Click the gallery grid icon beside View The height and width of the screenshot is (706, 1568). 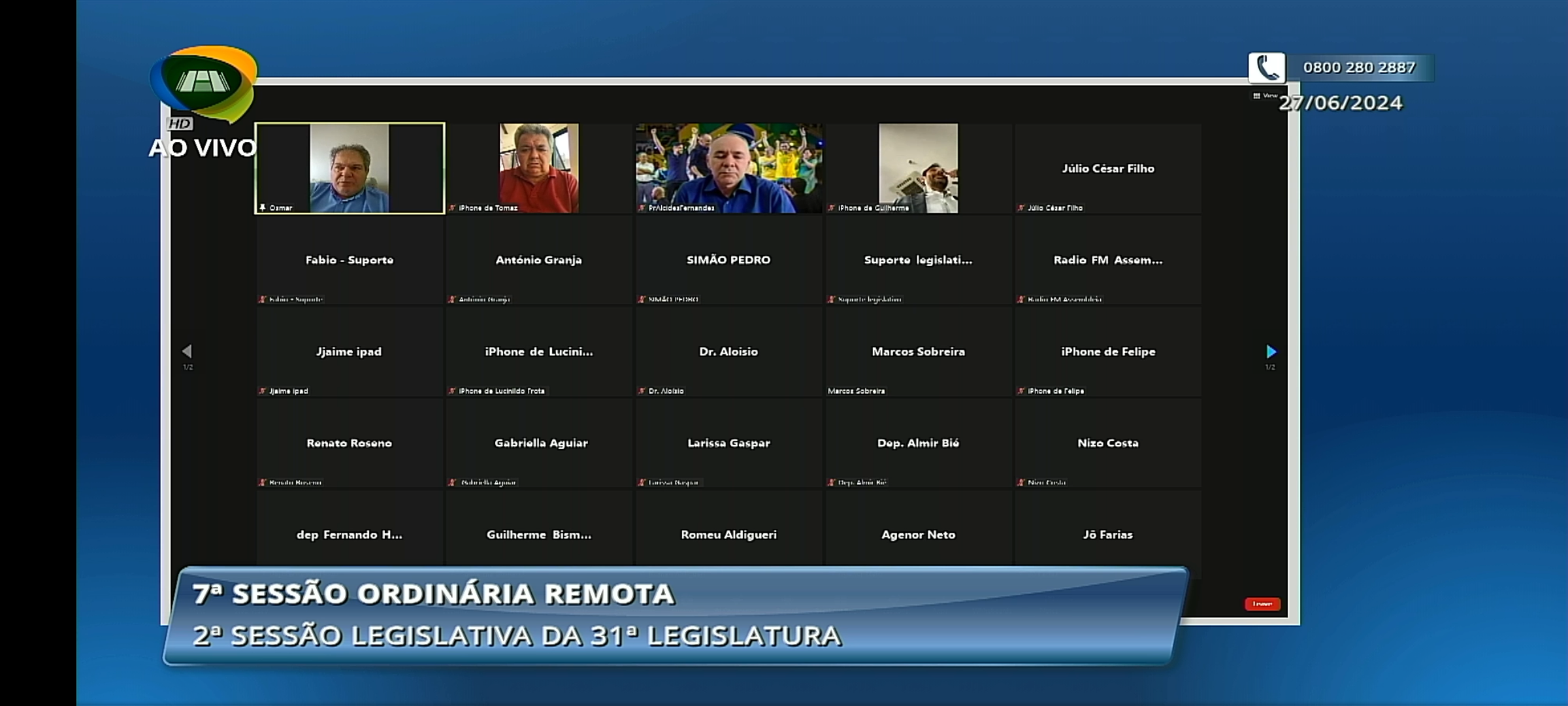point(1256,95)
